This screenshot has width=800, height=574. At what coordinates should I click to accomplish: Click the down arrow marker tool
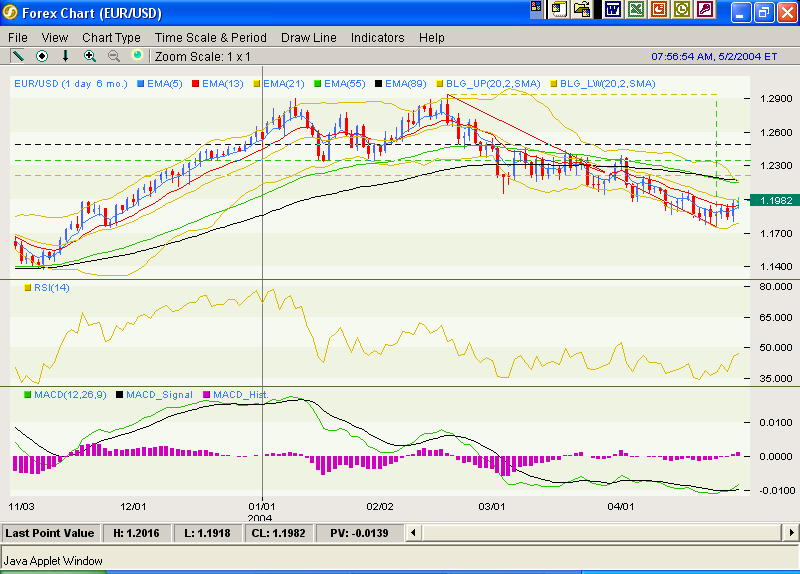point(66,56)
